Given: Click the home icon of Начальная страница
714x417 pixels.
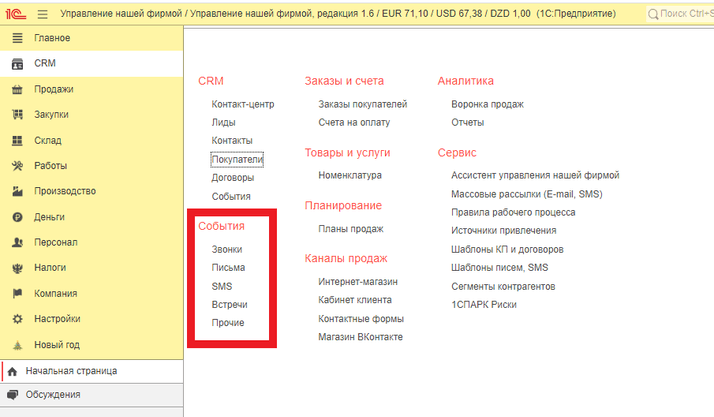Looking at the screenshot, I should [x=12, y=371].
